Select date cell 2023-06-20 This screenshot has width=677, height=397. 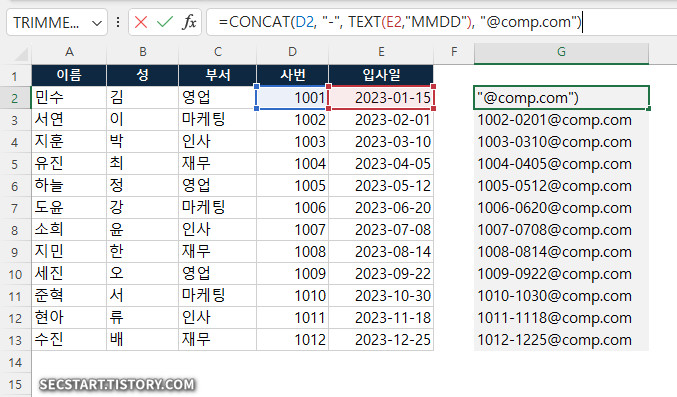point(381,208)
